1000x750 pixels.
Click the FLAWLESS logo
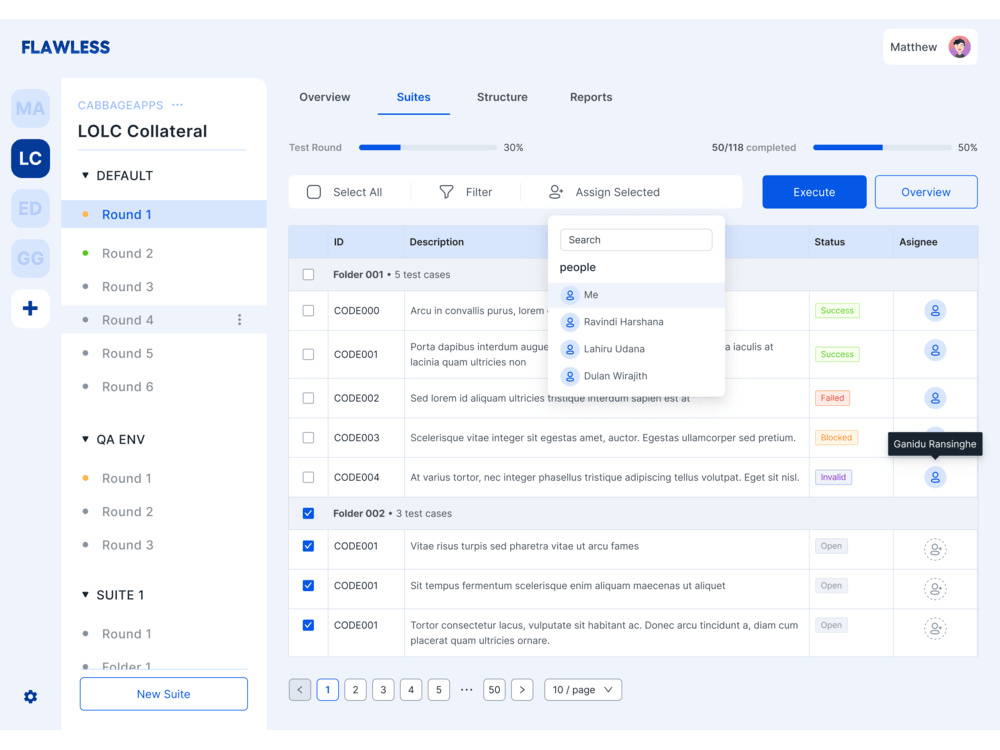[x=66, y=47]
